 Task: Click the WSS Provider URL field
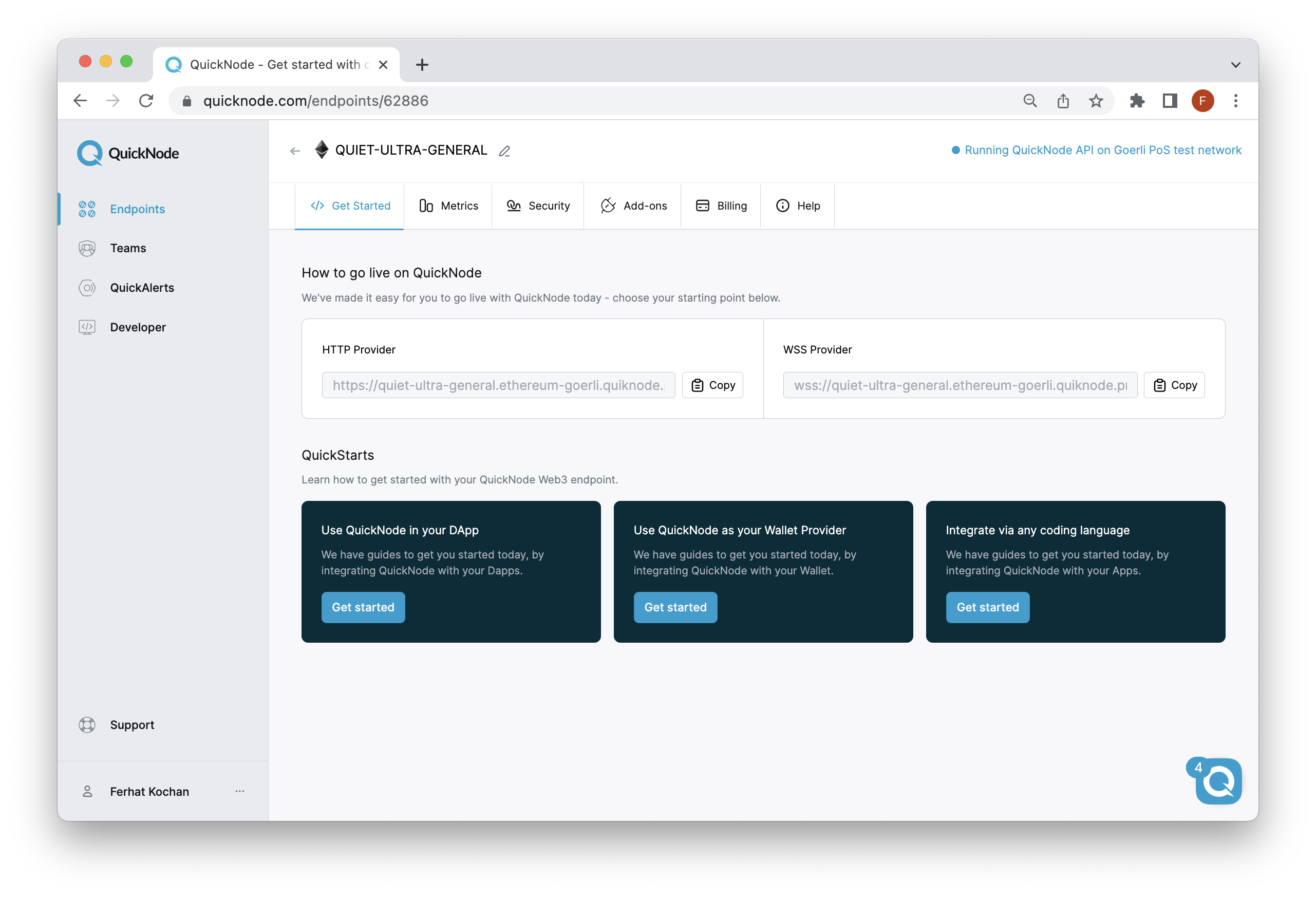click(960, 385)
